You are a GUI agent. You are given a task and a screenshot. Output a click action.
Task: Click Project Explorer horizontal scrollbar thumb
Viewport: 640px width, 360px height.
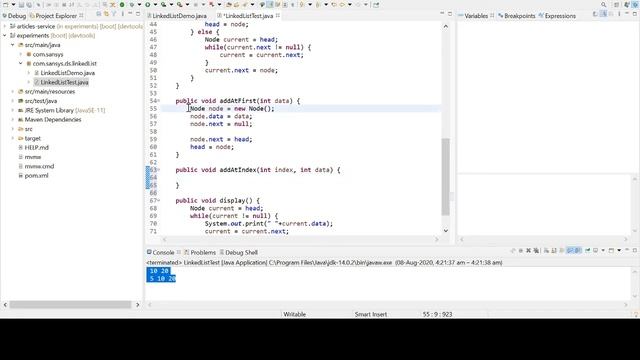coord(70,304)
